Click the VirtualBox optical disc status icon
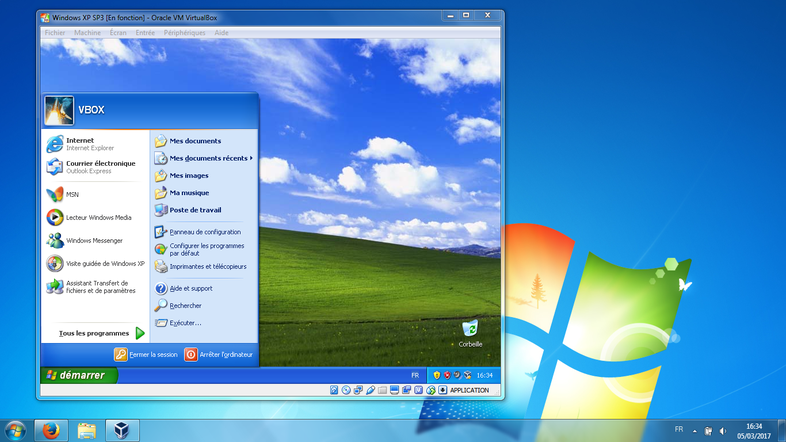786x442 pixels. [x=346, y=390]
